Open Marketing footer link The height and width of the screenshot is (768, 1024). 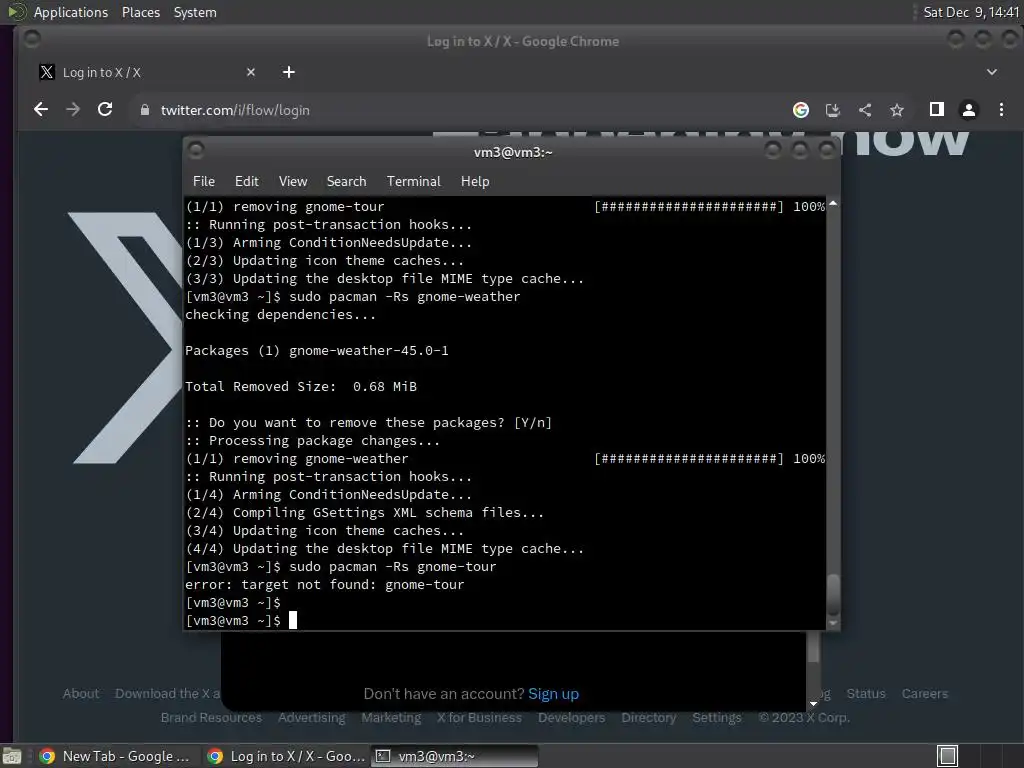[x=391, y=718]
